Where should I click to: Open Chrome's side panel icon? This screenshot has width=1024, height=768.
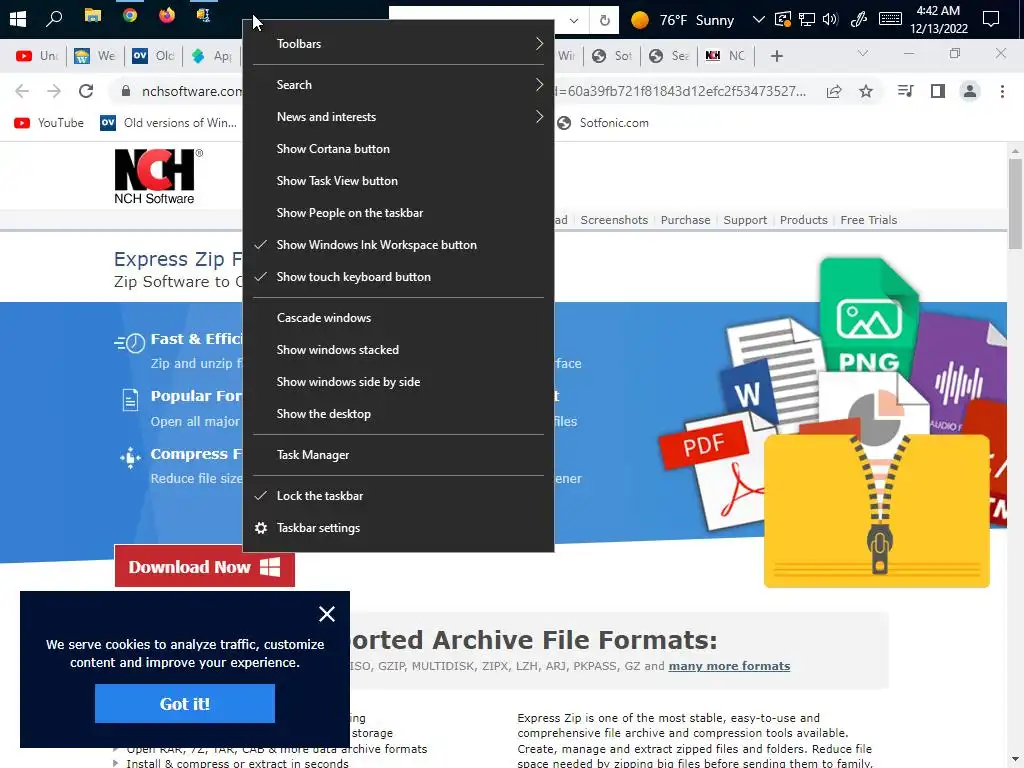(938, 91)
